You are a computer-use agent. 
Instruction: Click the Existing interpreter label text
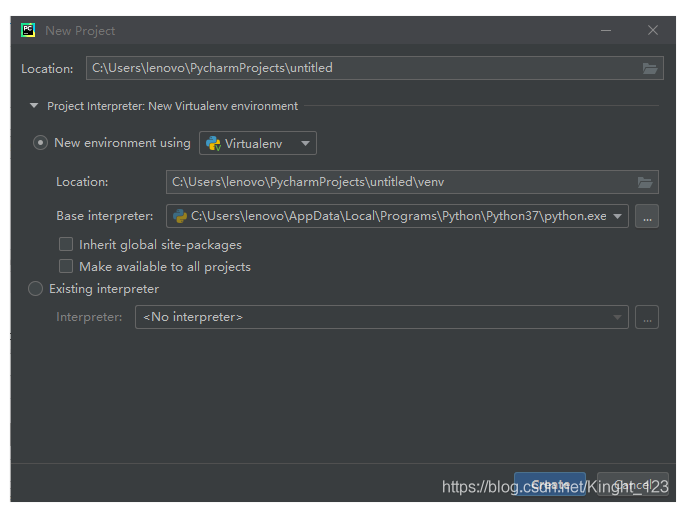click(x=104, y=289)
